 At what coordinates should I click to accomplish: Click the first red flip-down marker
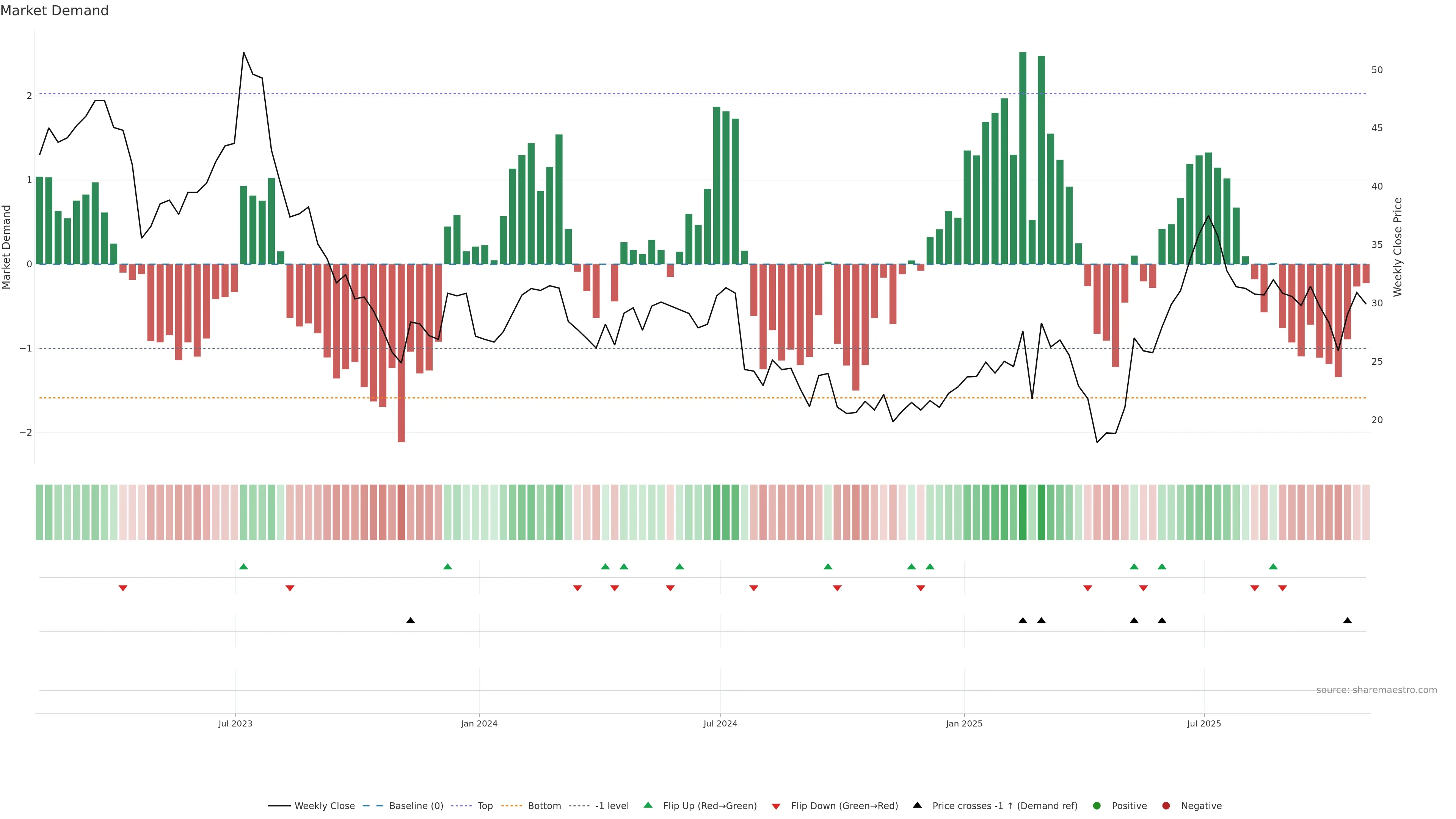pos(122,588)
